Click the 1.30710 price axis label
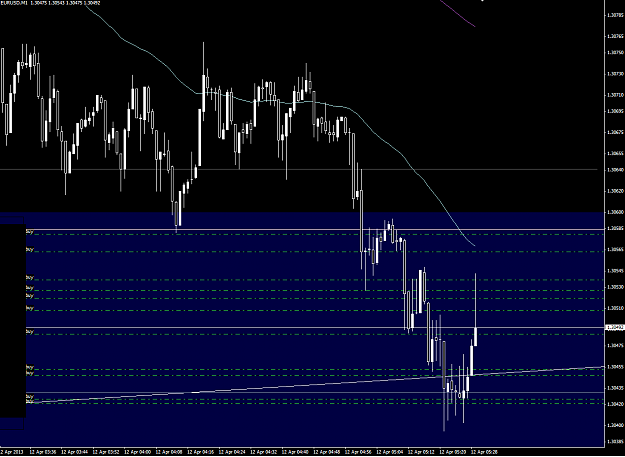 pos(615,95)
